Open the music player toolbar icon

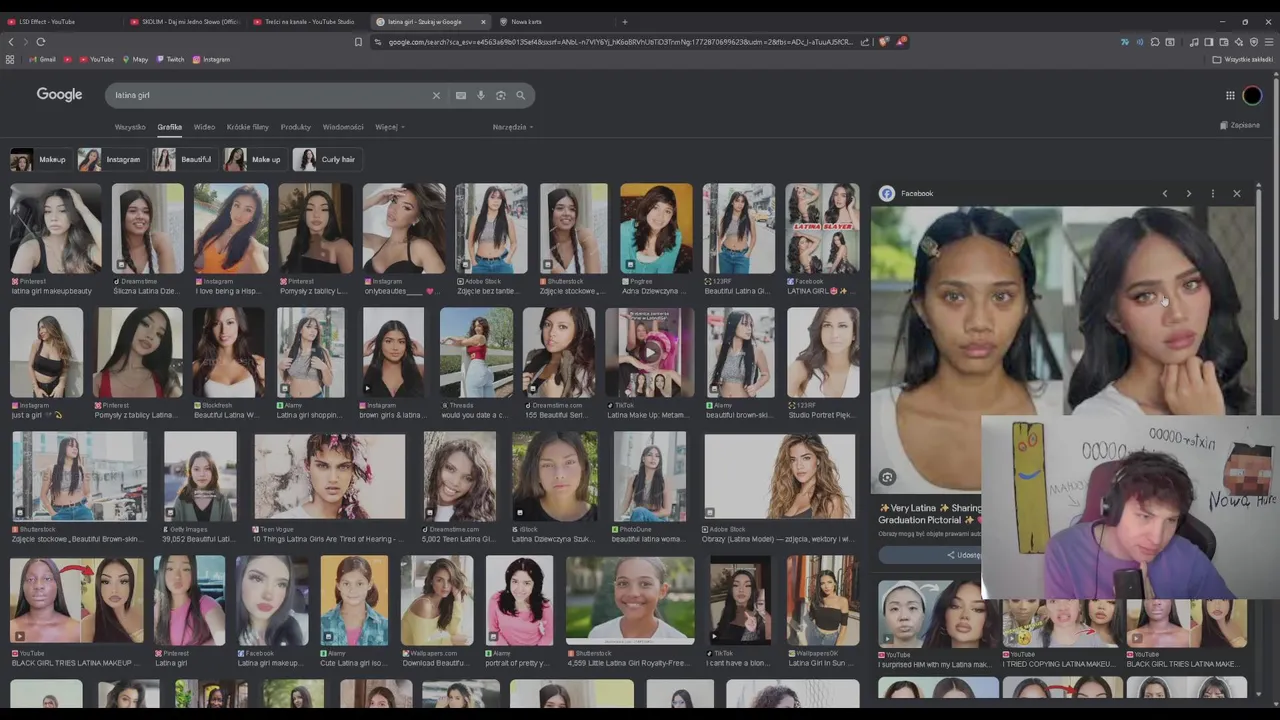[1194, 42]
